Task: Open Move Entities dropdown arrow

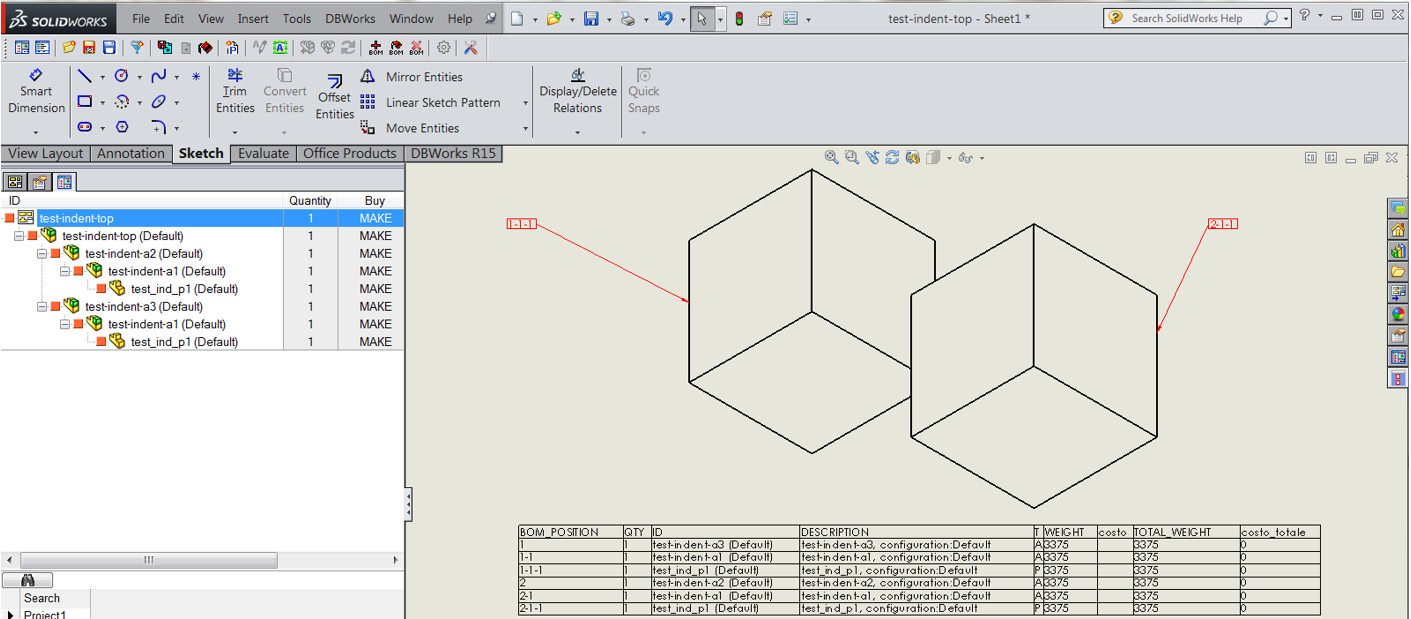Action: 525,129
